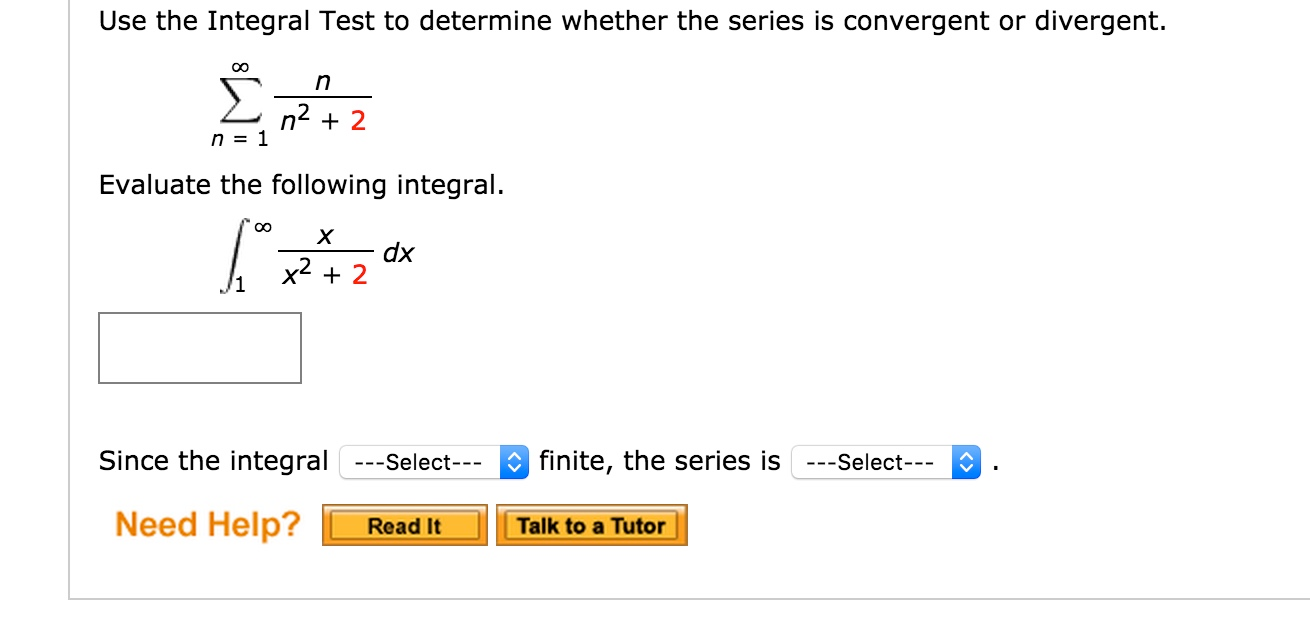
Task: Click the up arrow on the integral dropdown stepper
Action: 516,457
